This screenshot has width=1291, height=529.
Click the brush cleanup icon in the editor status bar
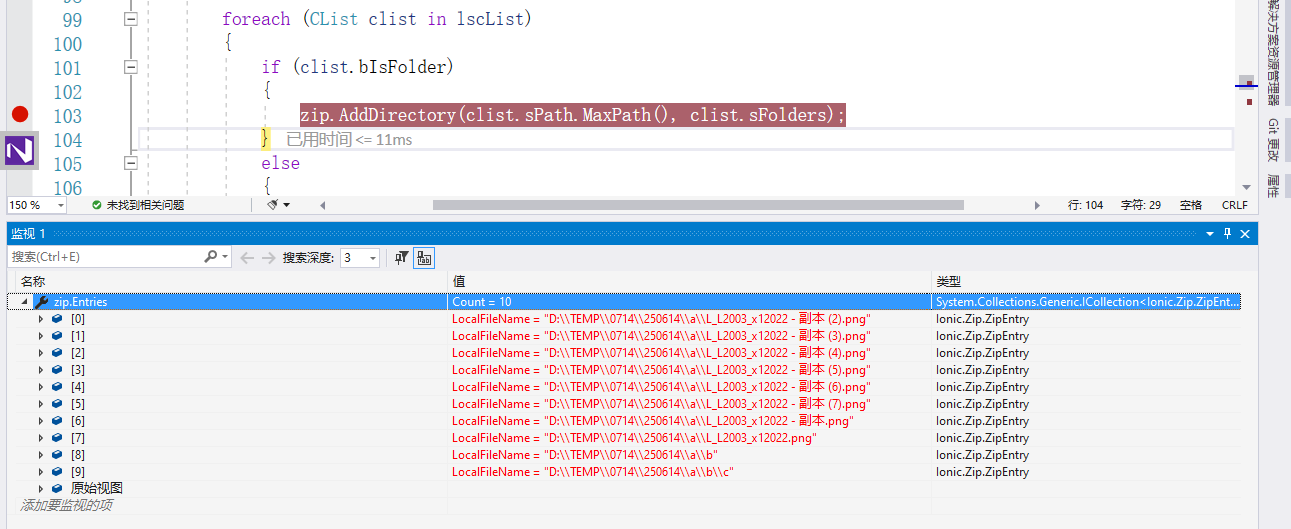coord(273,204)
